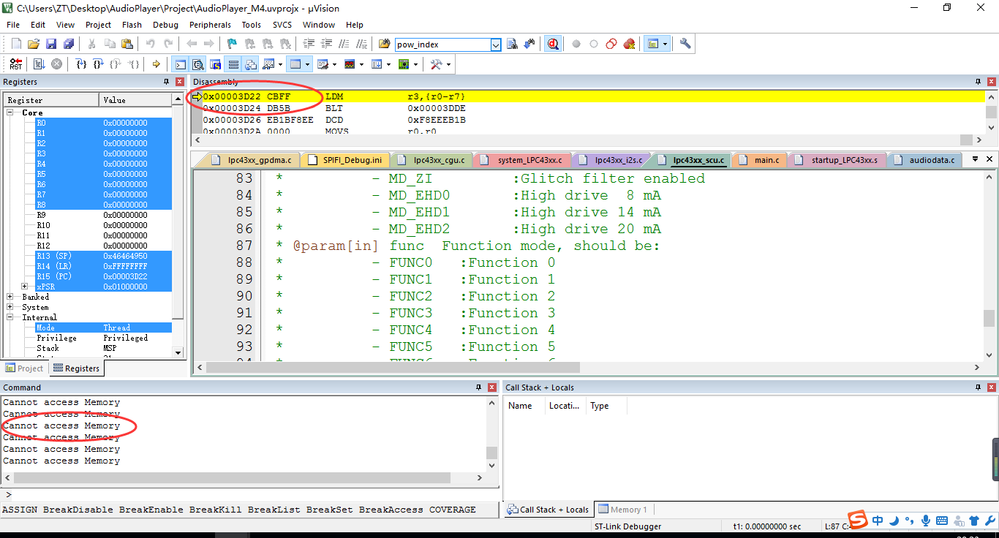Viewport: 999px width, 538px height.
Task: Click the Indent selection icon
Action: (309, 44)
